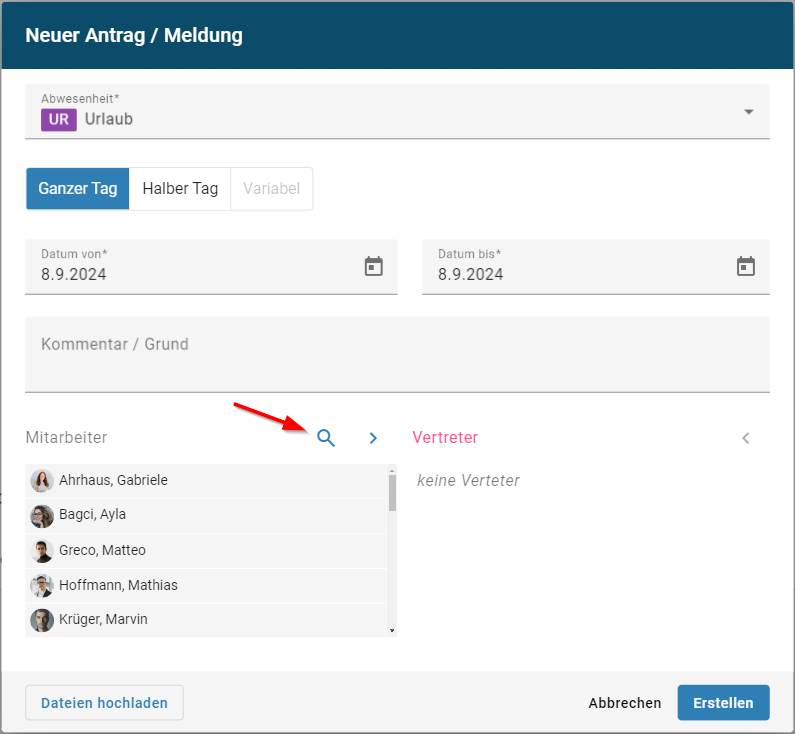Pick Krüger, Marvin from the list

point(103,619)
